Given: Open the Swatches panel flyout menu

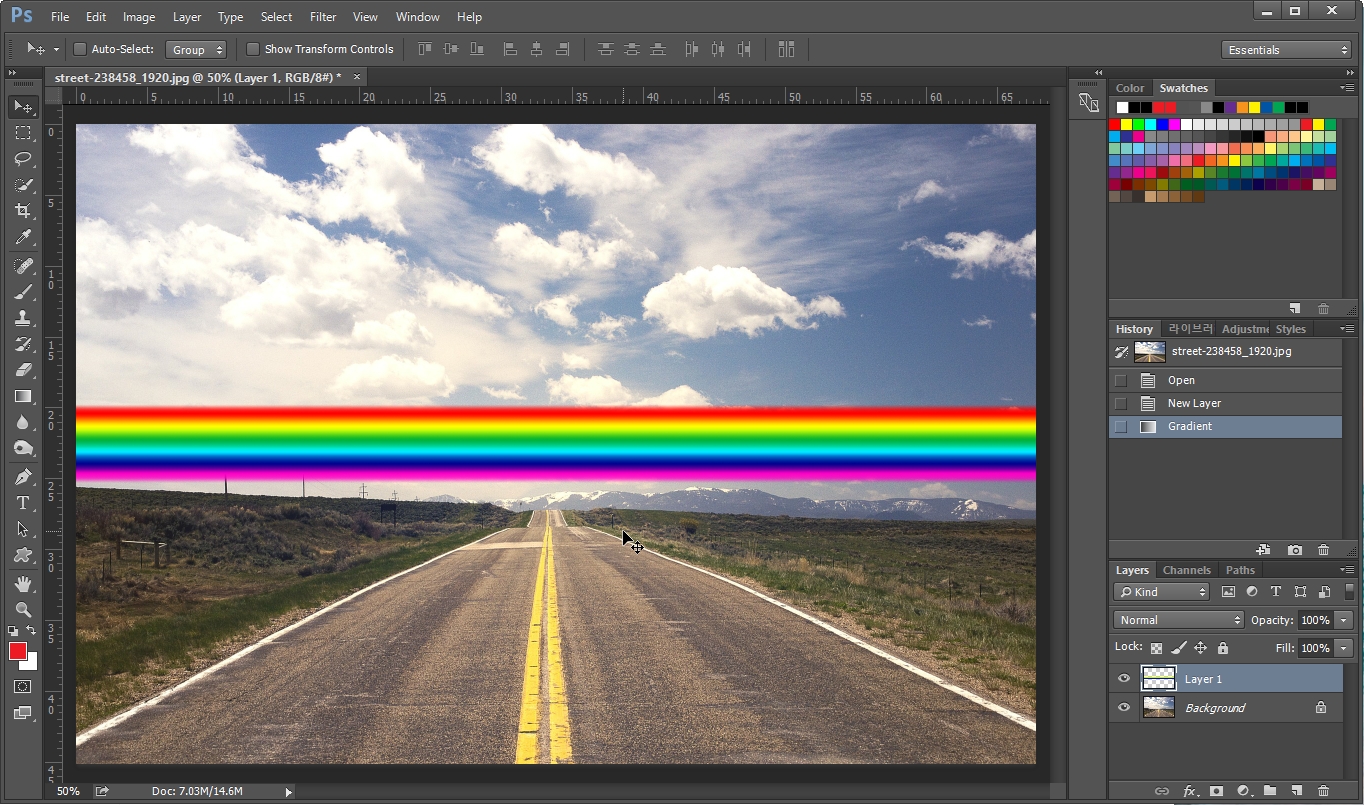Looking at the screenshot, I should 1348,88.
